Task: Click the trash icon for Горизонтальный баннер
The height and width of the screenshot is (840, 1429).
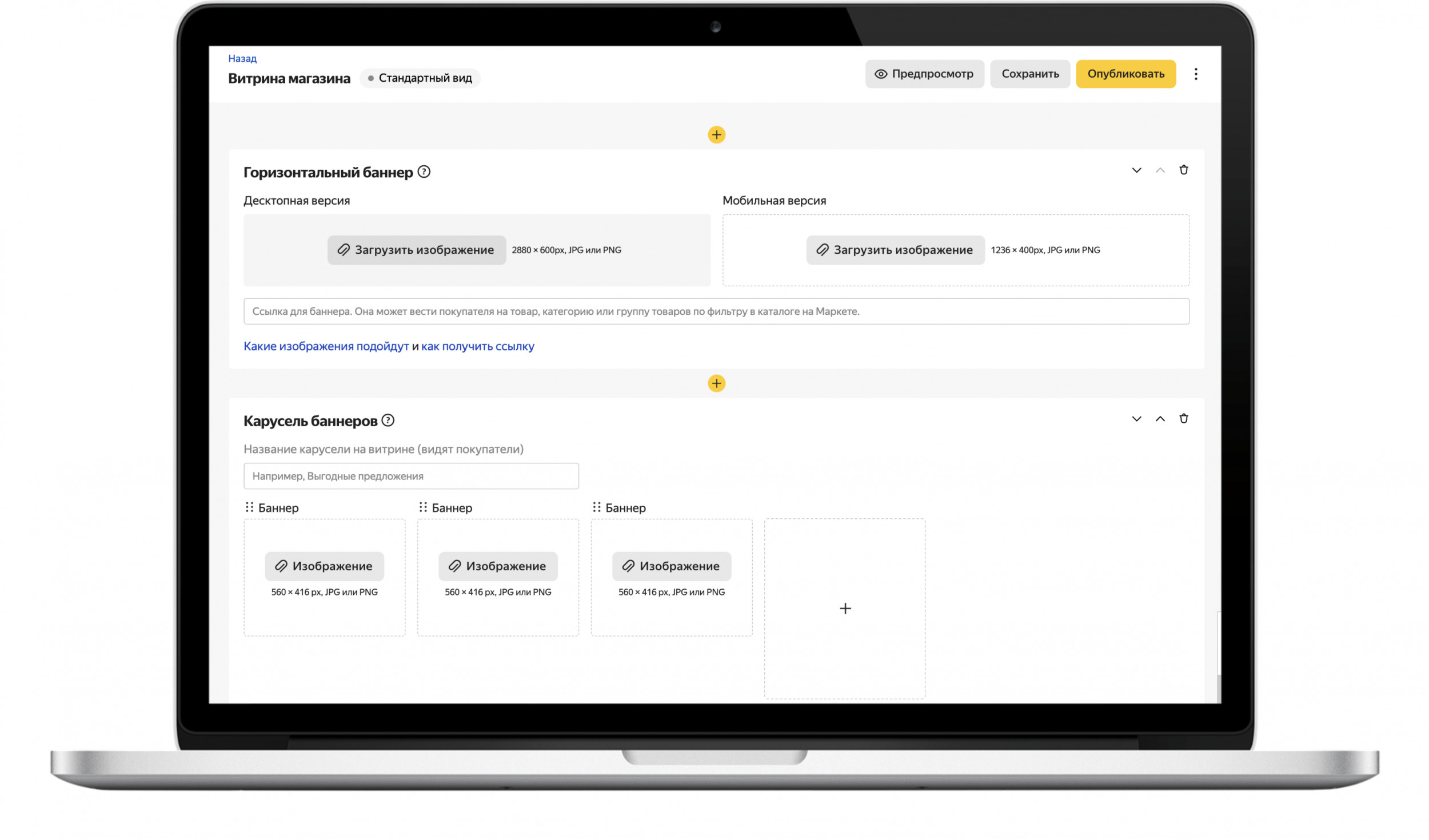Action: point(1183,170)
